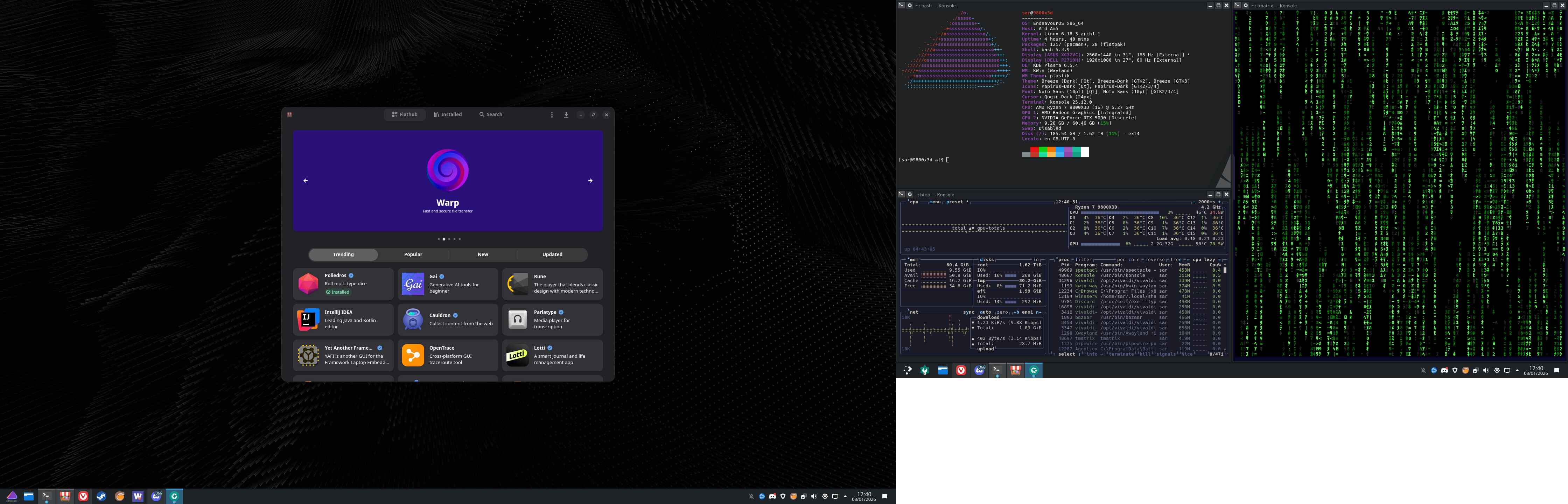The image size is (1568, 504).
Task: Select the bazaar process row in btop
Action: pos(1140,318)
